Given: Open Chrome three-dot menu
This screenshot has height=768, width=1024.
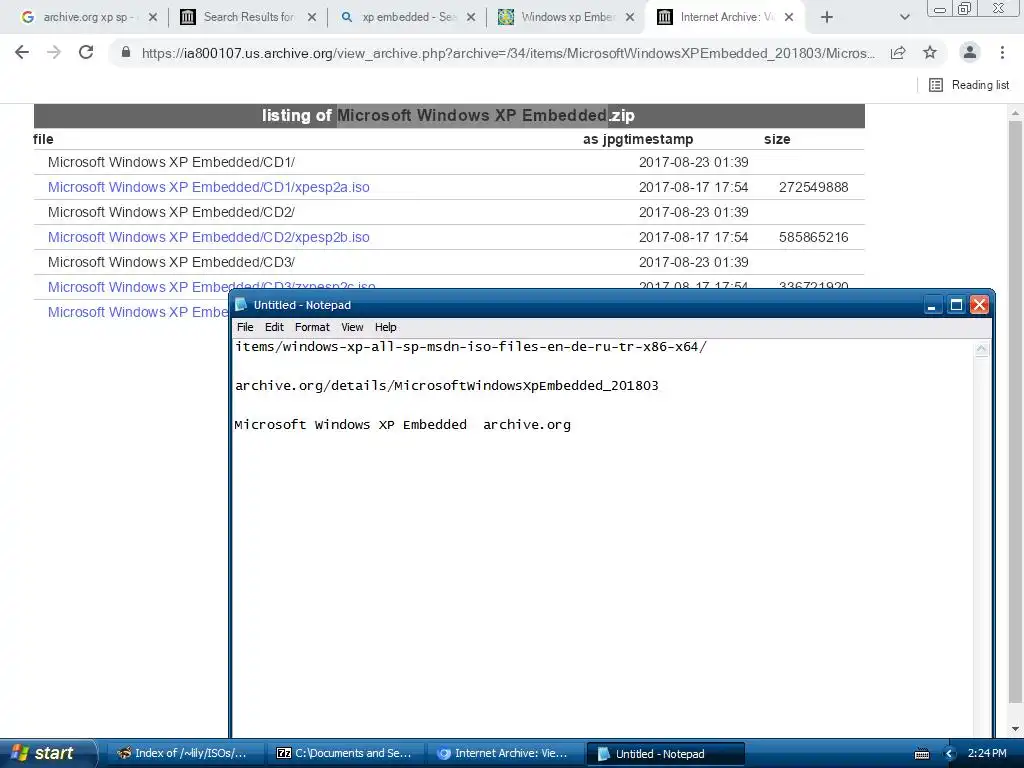Looking at the screenshot, I should tap(1002, 52).
